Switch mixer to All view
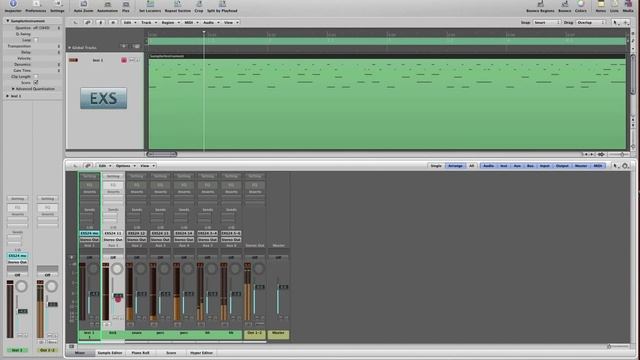 (x=471, y=166)
